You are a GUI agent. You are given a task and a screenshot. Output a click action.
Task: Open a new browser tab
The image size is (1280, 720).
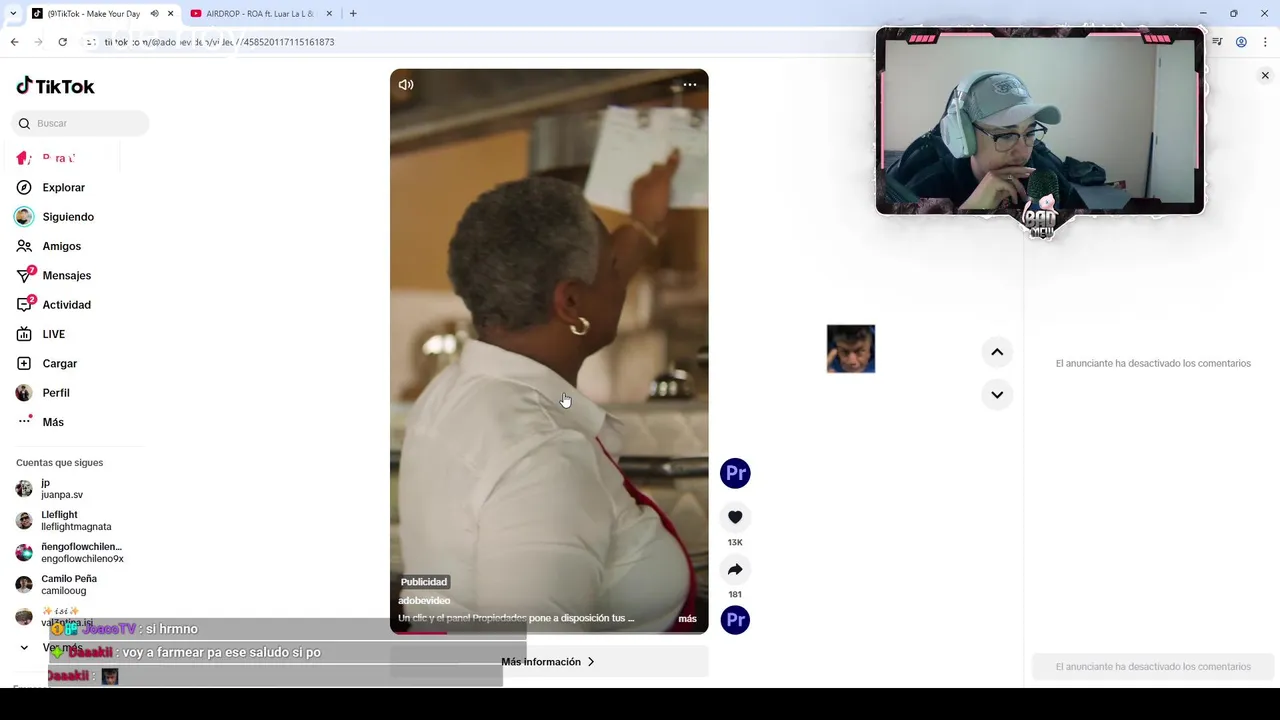pos(353,14)
